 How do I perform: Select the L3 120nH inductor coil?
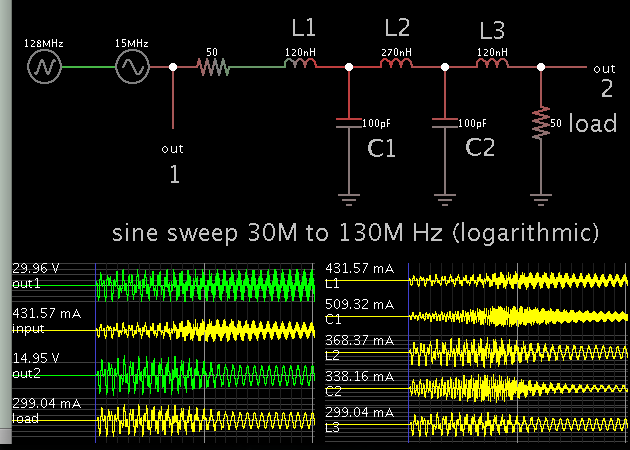click(493, 63)
